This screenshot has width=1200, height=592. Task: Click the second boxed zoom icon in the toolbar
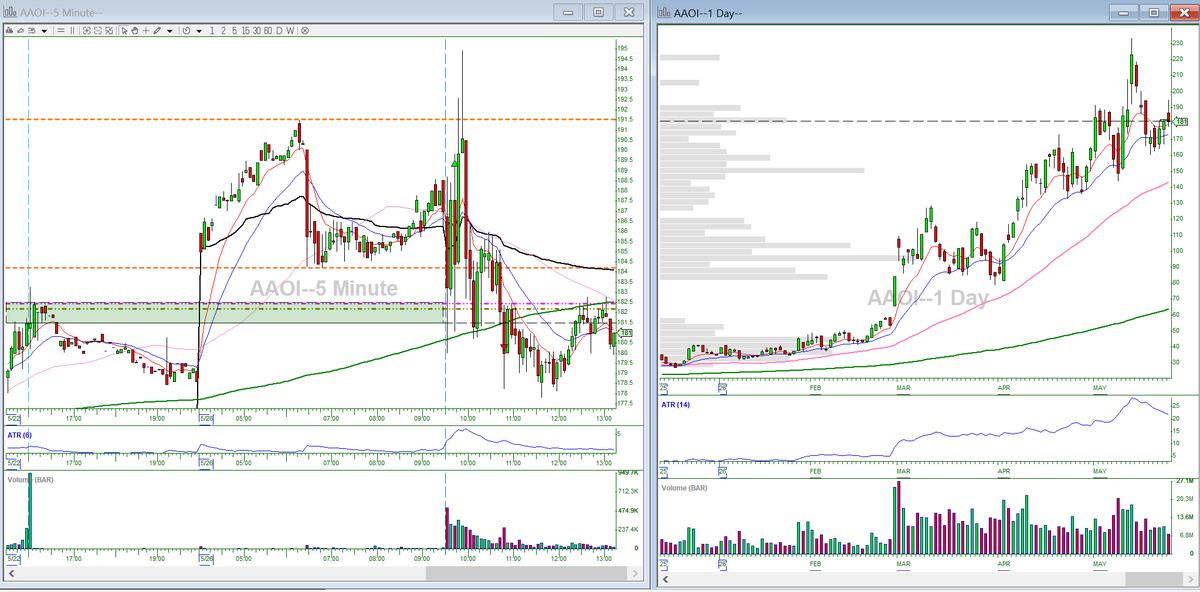98,31
